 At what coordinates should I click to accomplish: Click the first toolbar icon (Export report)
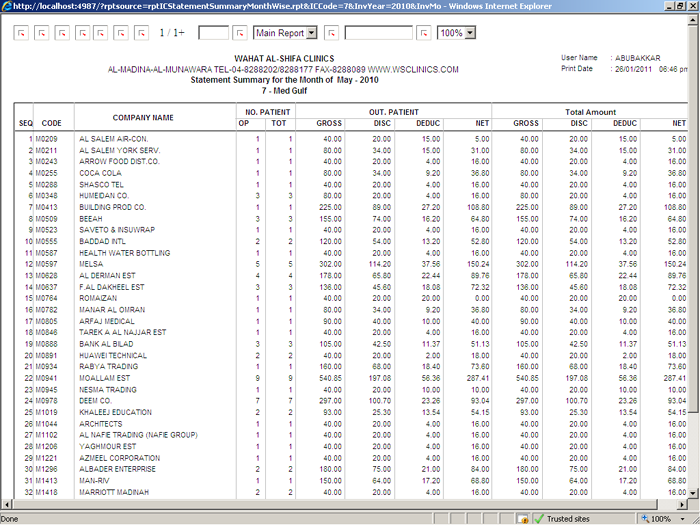pos(21,33)
